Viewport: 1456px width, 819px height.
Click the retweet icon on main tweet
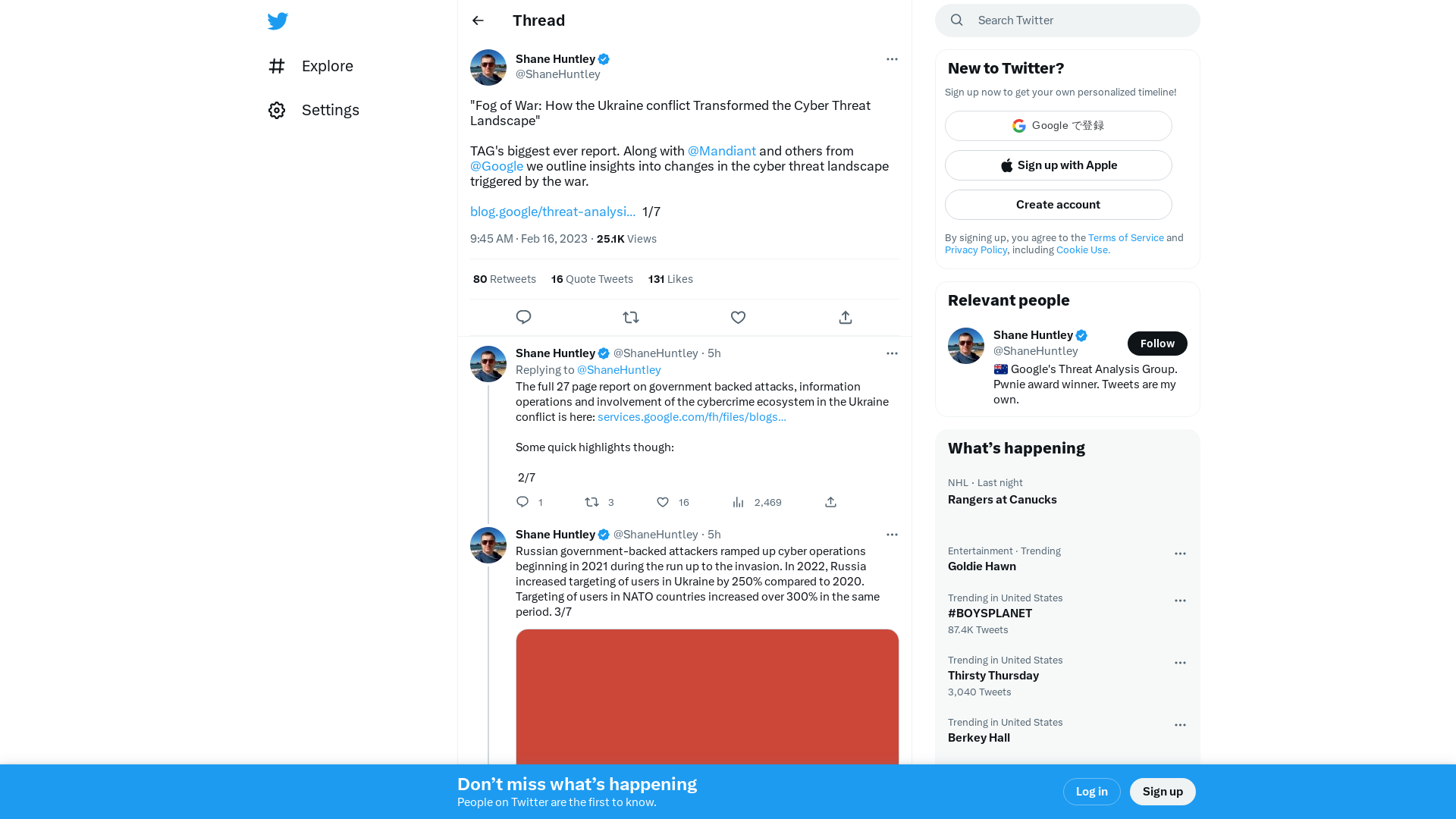click(x=630, y=317)
